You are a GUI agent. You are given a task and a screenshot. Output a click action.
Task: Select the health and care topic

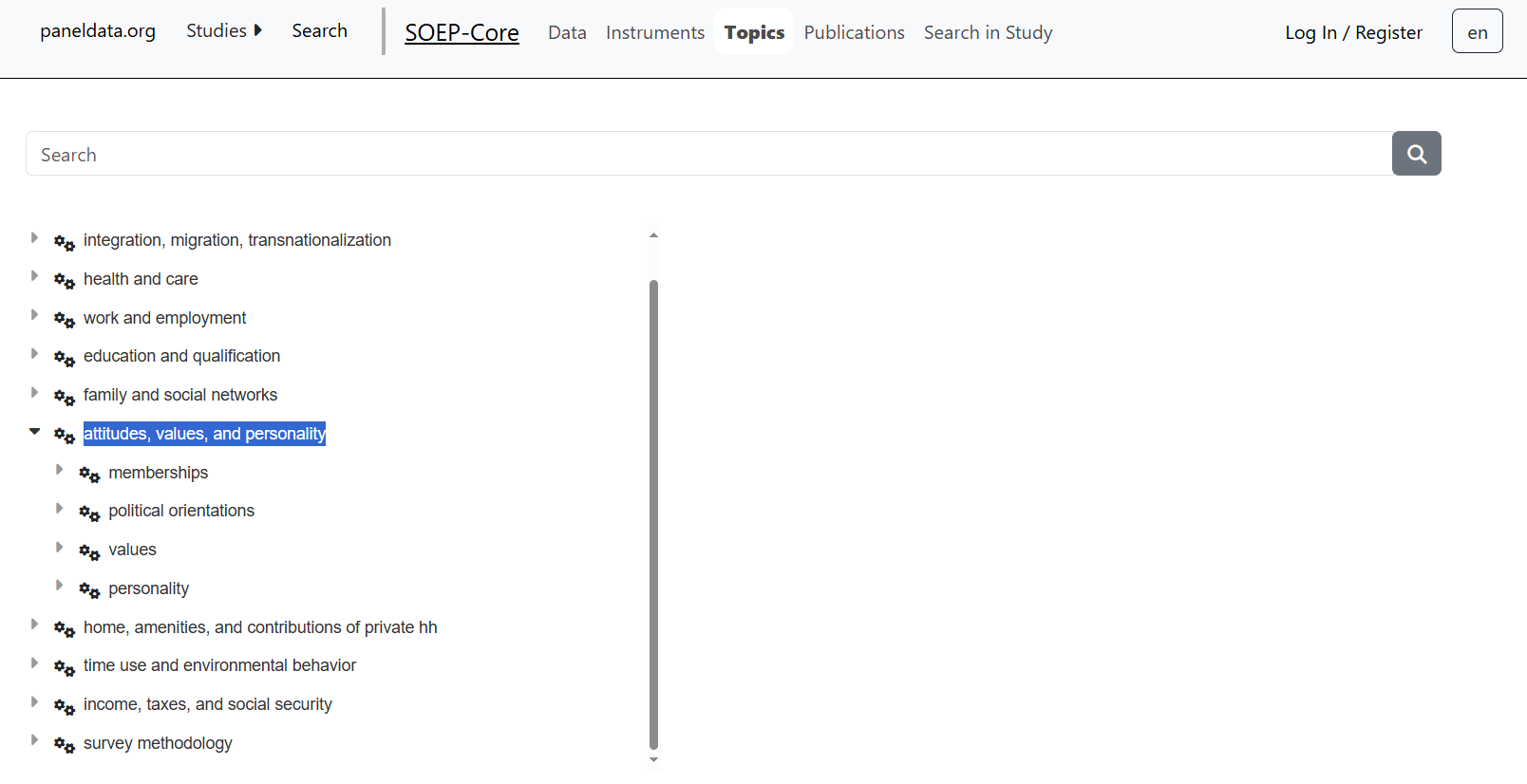pyautogui.click(x=141, y=279)
